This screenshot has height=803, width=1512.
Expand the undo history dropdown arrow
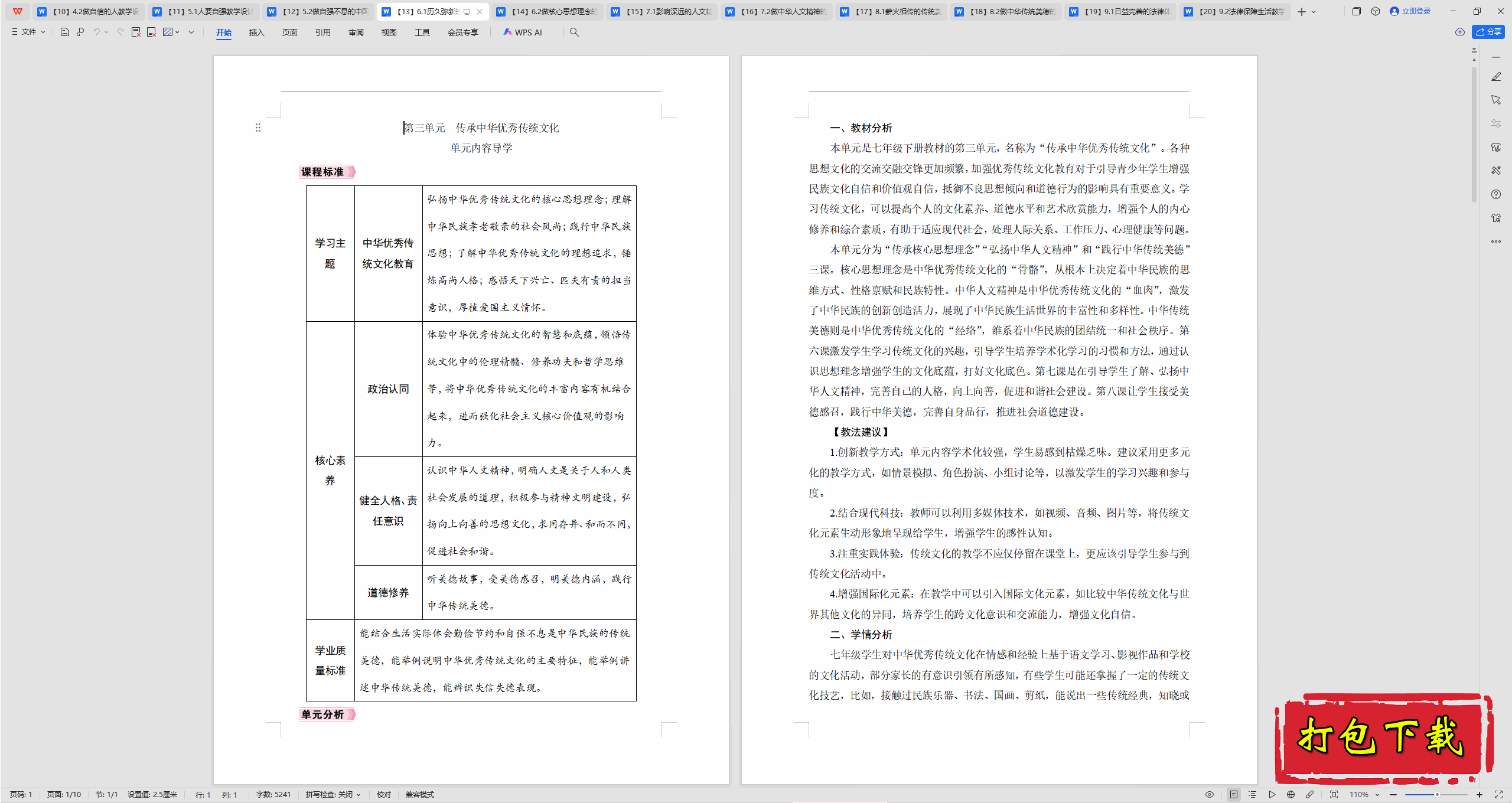point(106,32)
